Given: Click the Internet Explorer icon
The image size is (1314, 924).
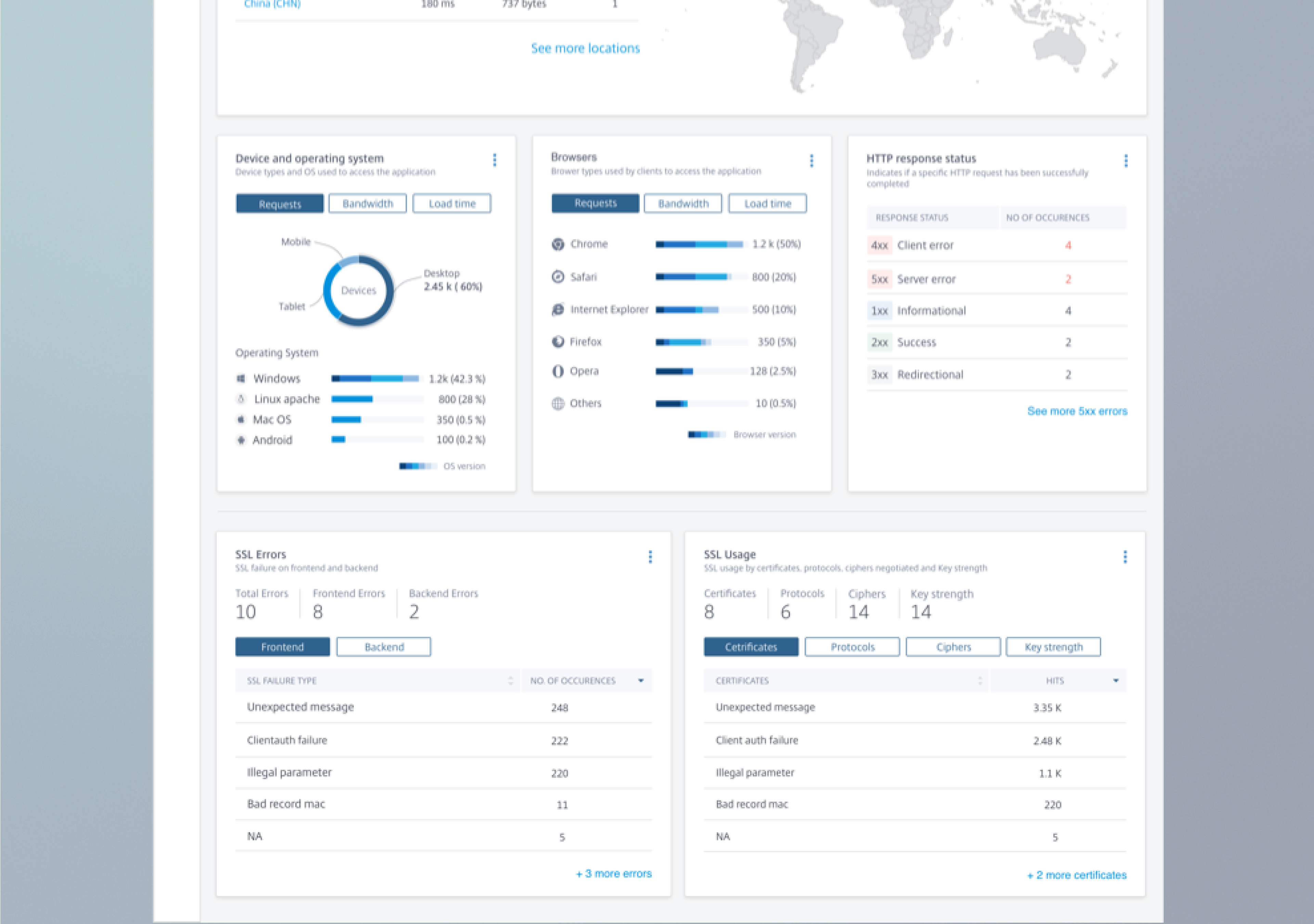Looking at the screenshot, I should [558, 310].
